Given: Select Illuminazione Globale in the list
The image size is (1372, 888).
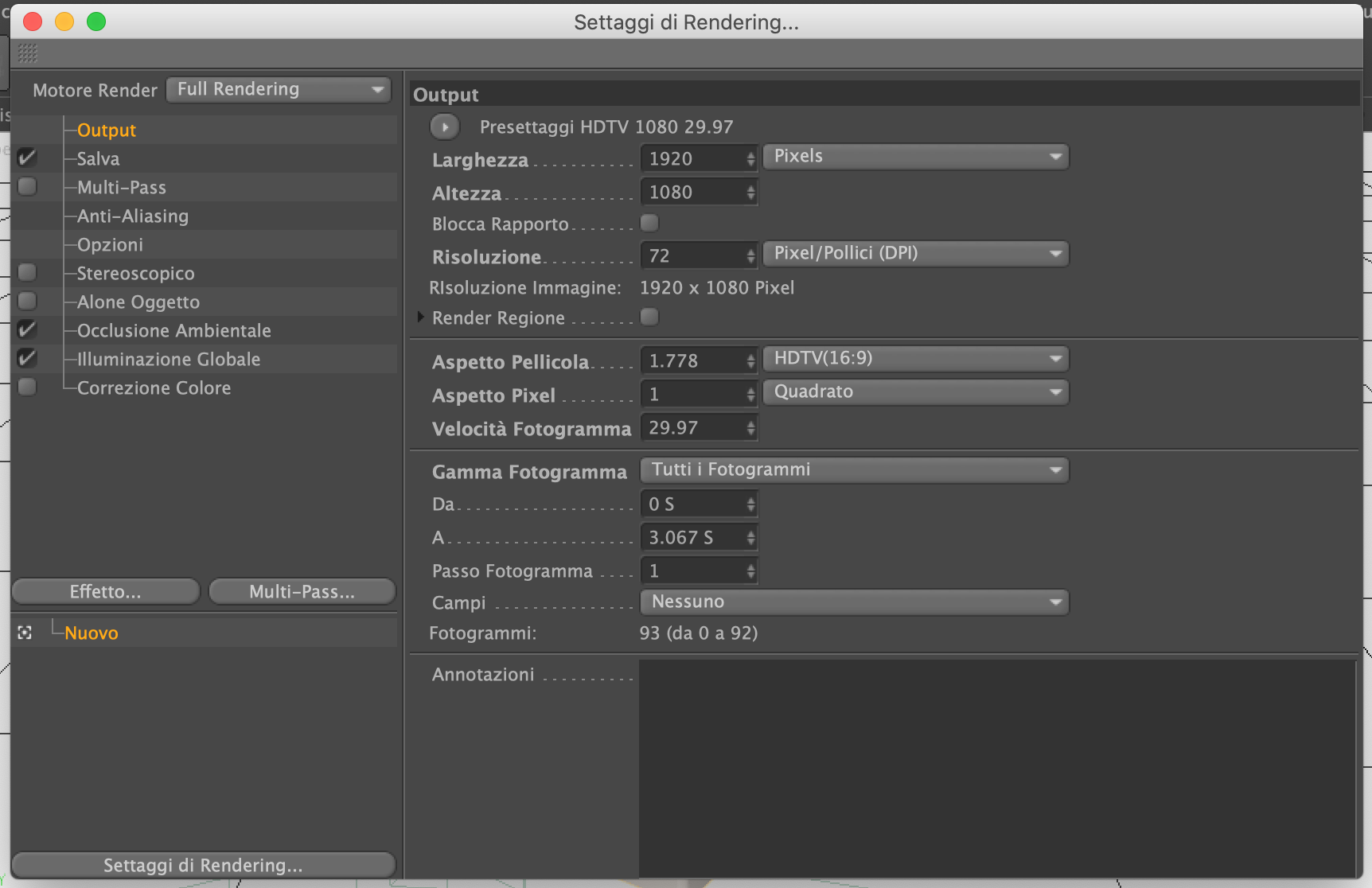Looking at the screenshot, I should [x=169, y=359].
